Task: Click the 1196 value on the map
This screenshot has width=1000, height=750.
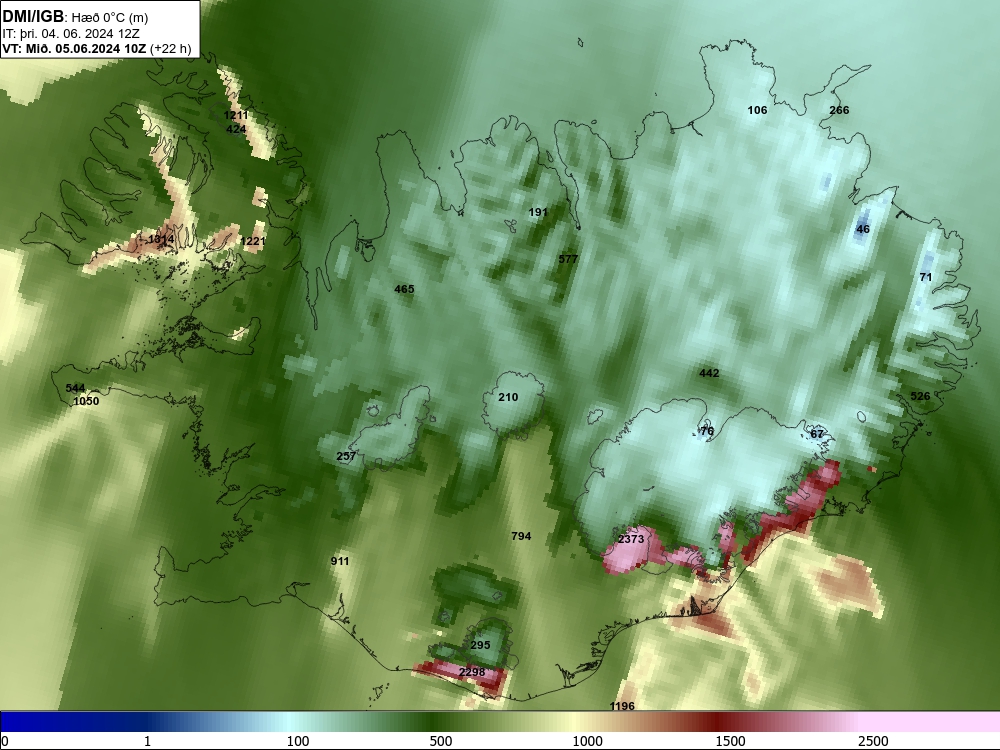Action: tap(622, 706)
